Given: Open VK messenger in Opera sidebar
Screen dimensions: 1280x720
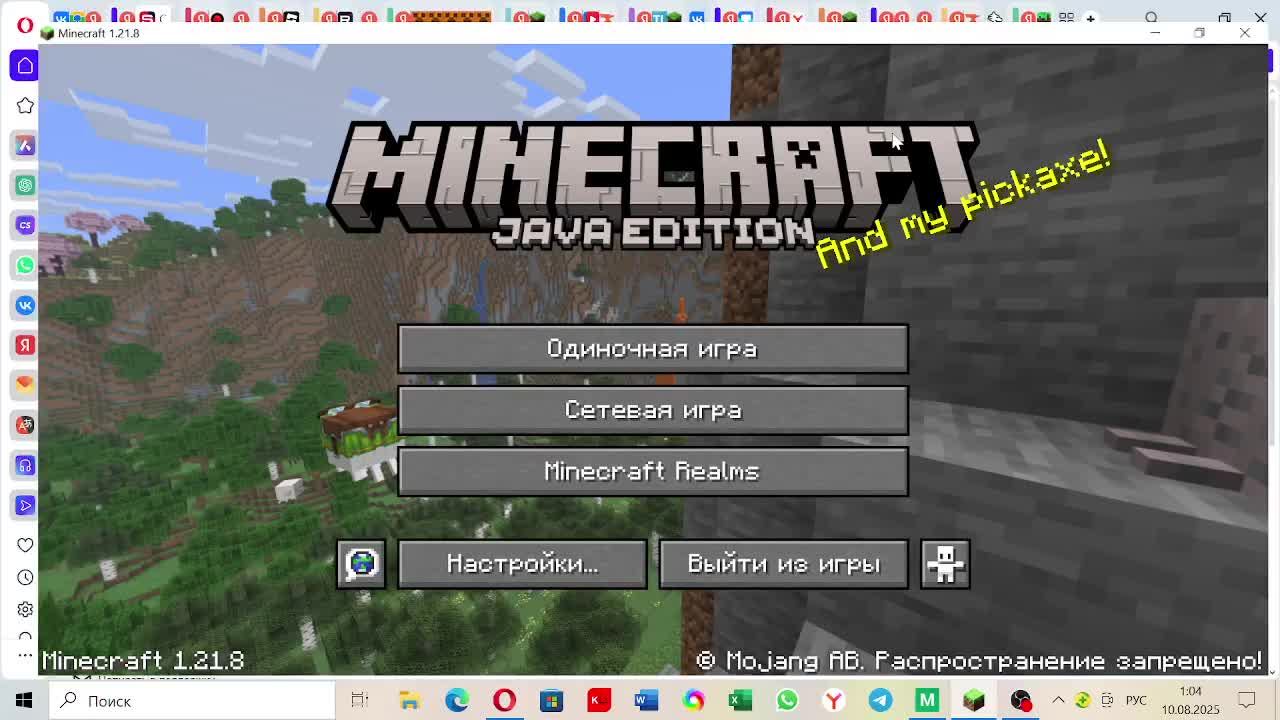Looking at the screenshot, I should click(25, 305).
